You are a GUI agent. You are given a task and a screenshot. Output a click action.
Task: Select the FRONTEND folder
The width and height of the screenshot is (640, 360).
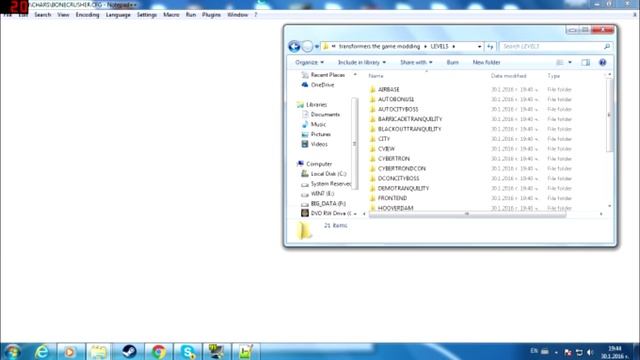(x=388, y=198)
